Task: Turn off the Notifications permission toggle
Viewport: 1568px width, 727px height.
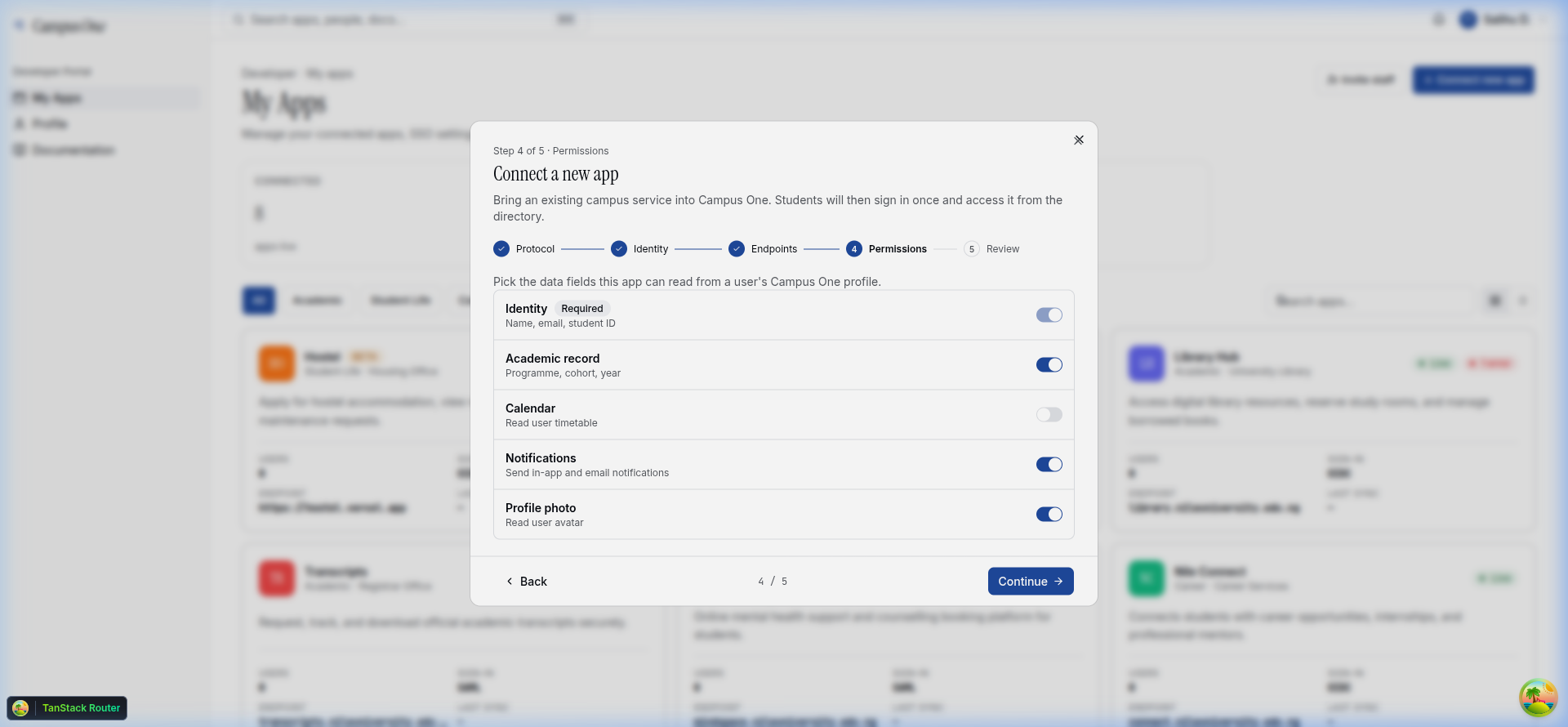Action: coord(1049,465)
